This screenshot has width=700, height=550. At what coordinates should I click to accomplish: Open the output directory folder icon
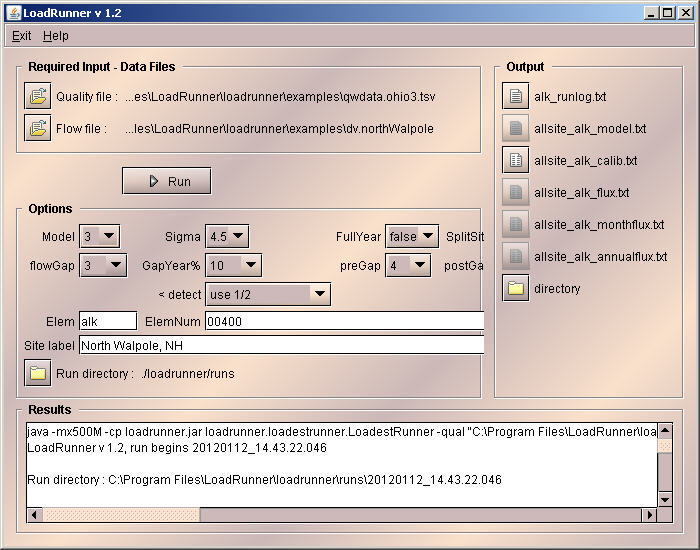[516, 288]
